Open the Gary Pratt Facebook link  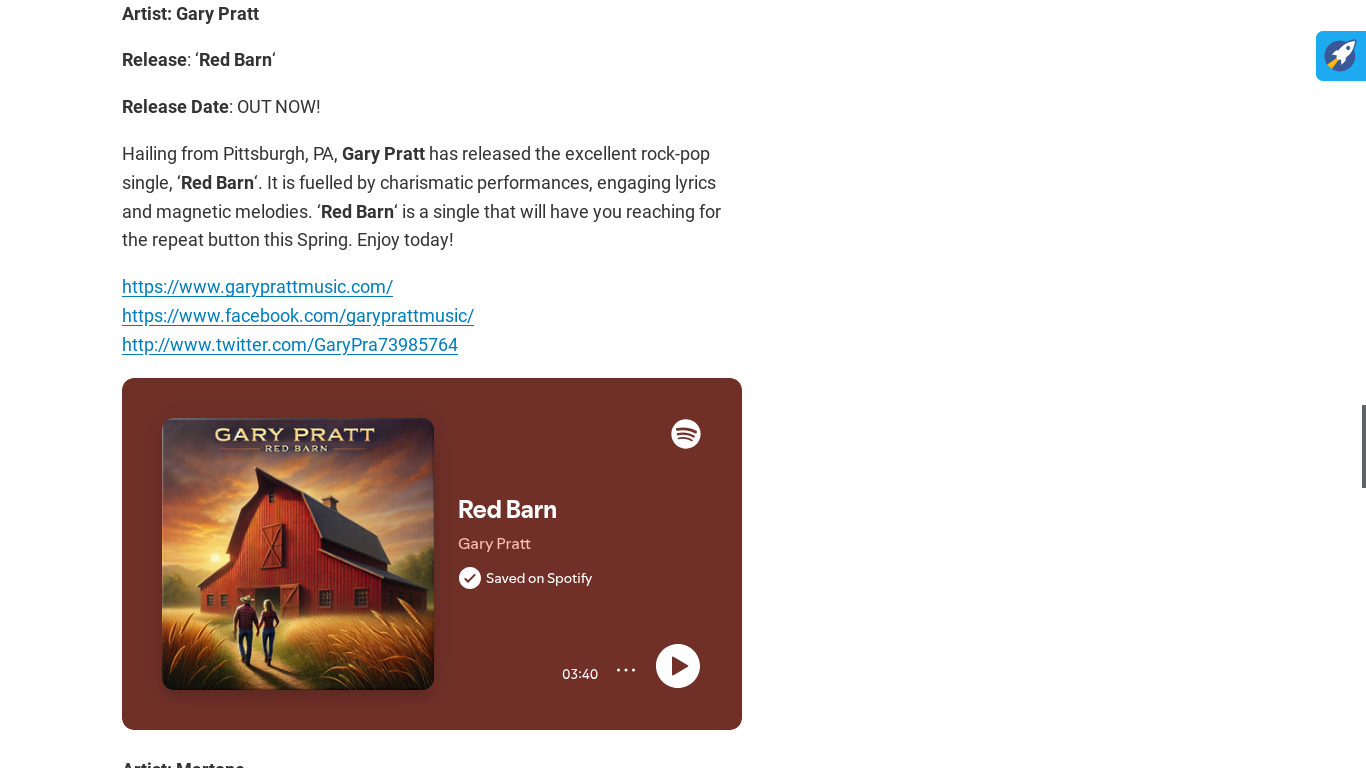[x=298, y=316]
